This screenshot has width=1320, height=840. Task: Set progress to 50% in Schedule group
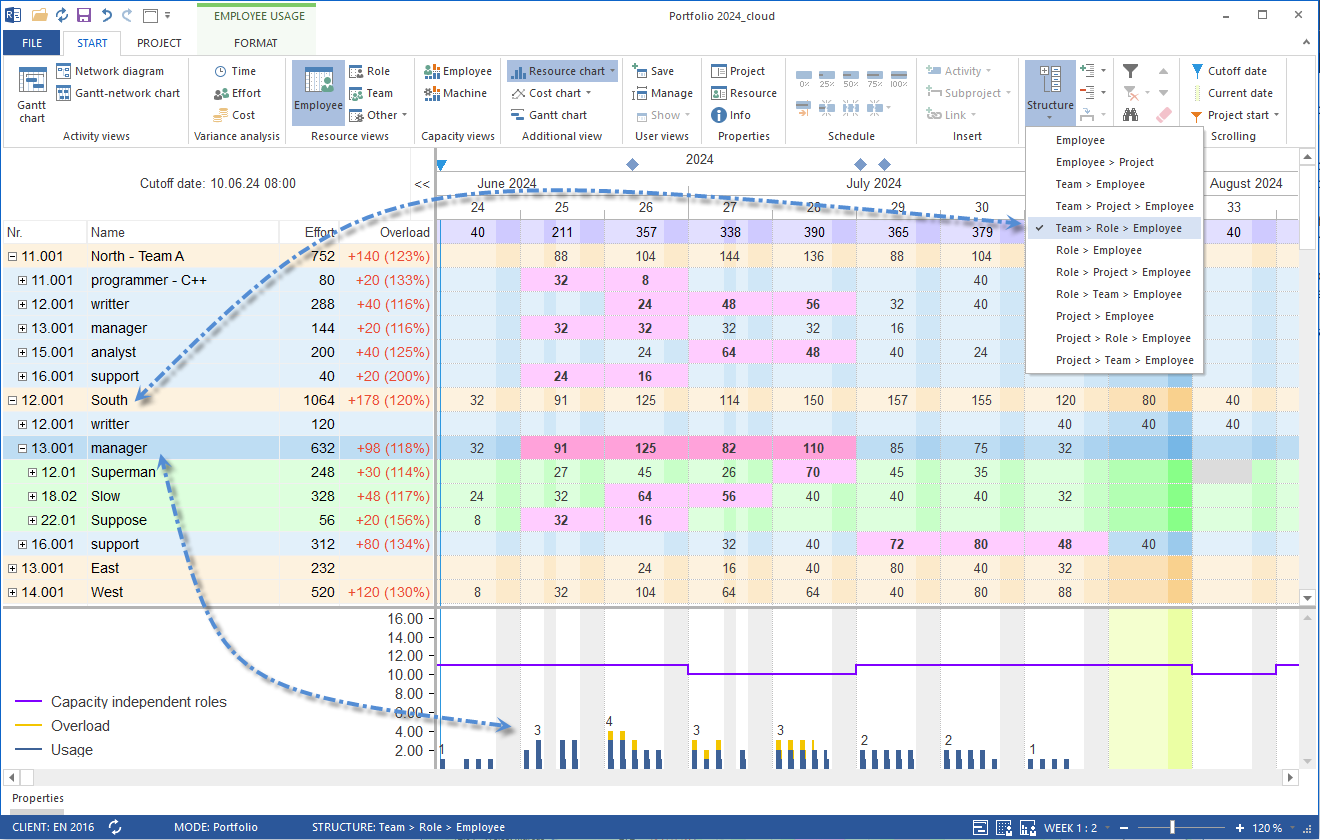click(x=850, y=78)
